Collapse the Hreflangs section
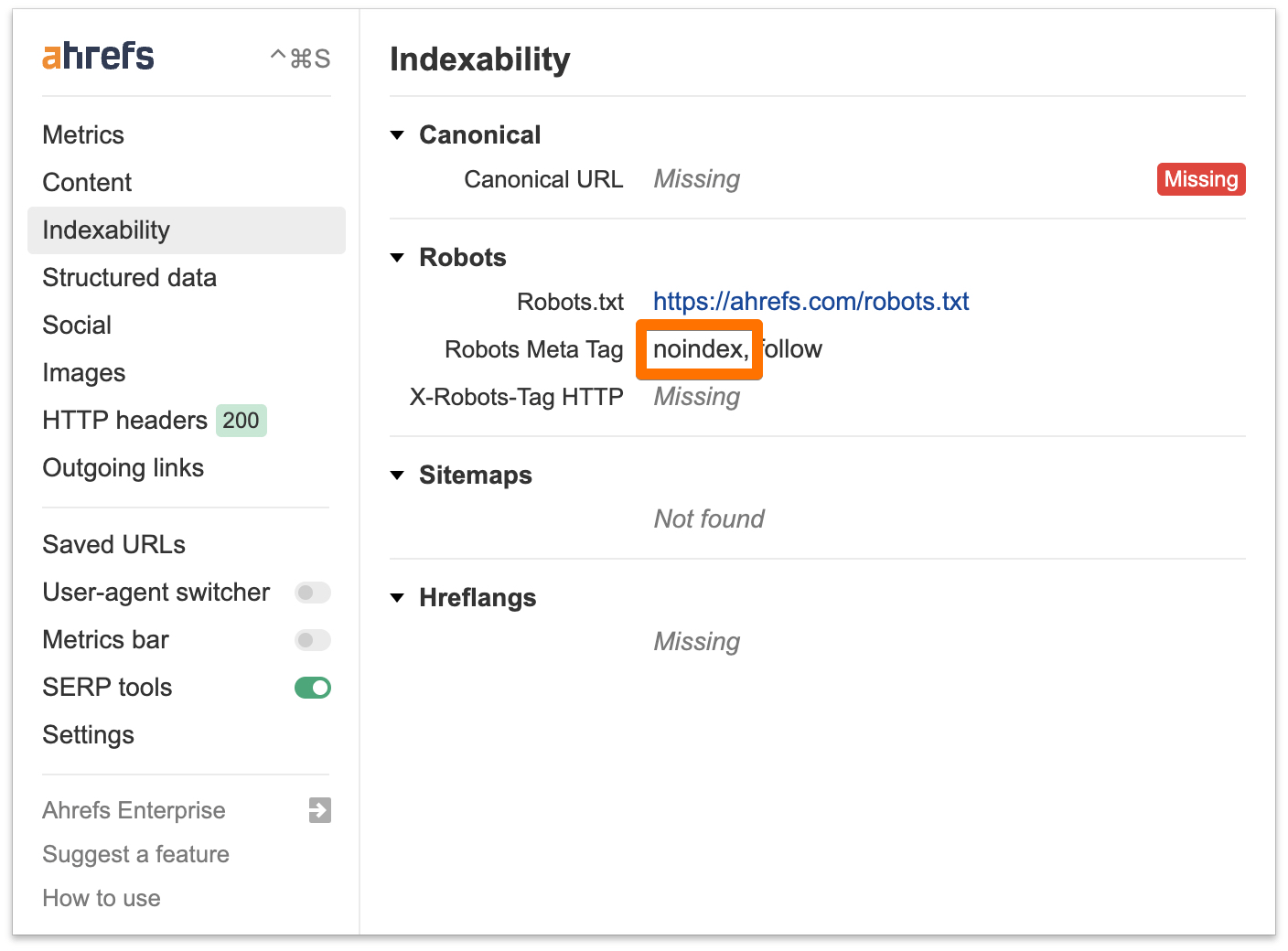This screenshot has width=1288, height=951. [x=397, y=597]
